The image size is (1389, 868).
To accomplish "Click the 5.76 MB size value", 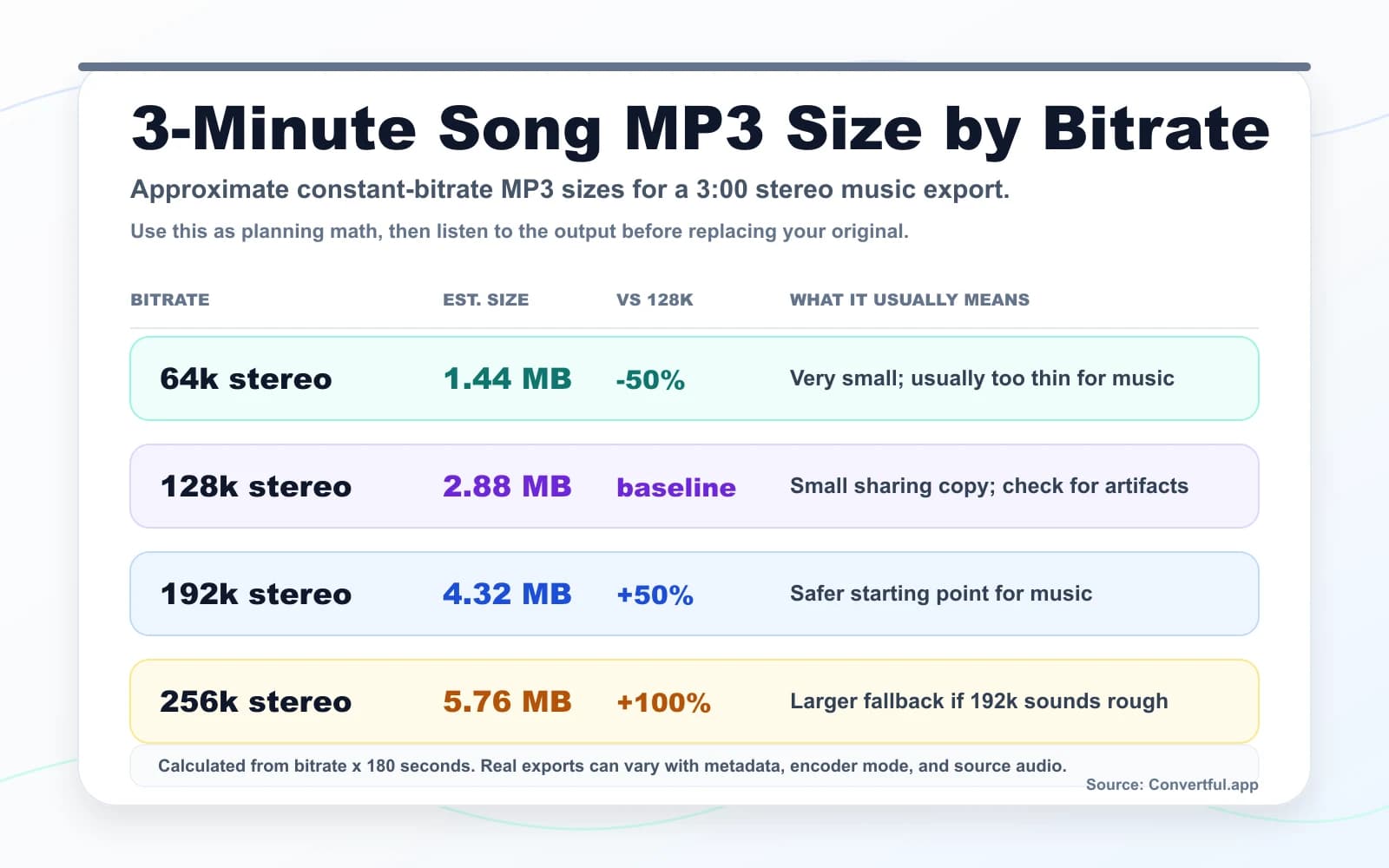I will [506, 701].
